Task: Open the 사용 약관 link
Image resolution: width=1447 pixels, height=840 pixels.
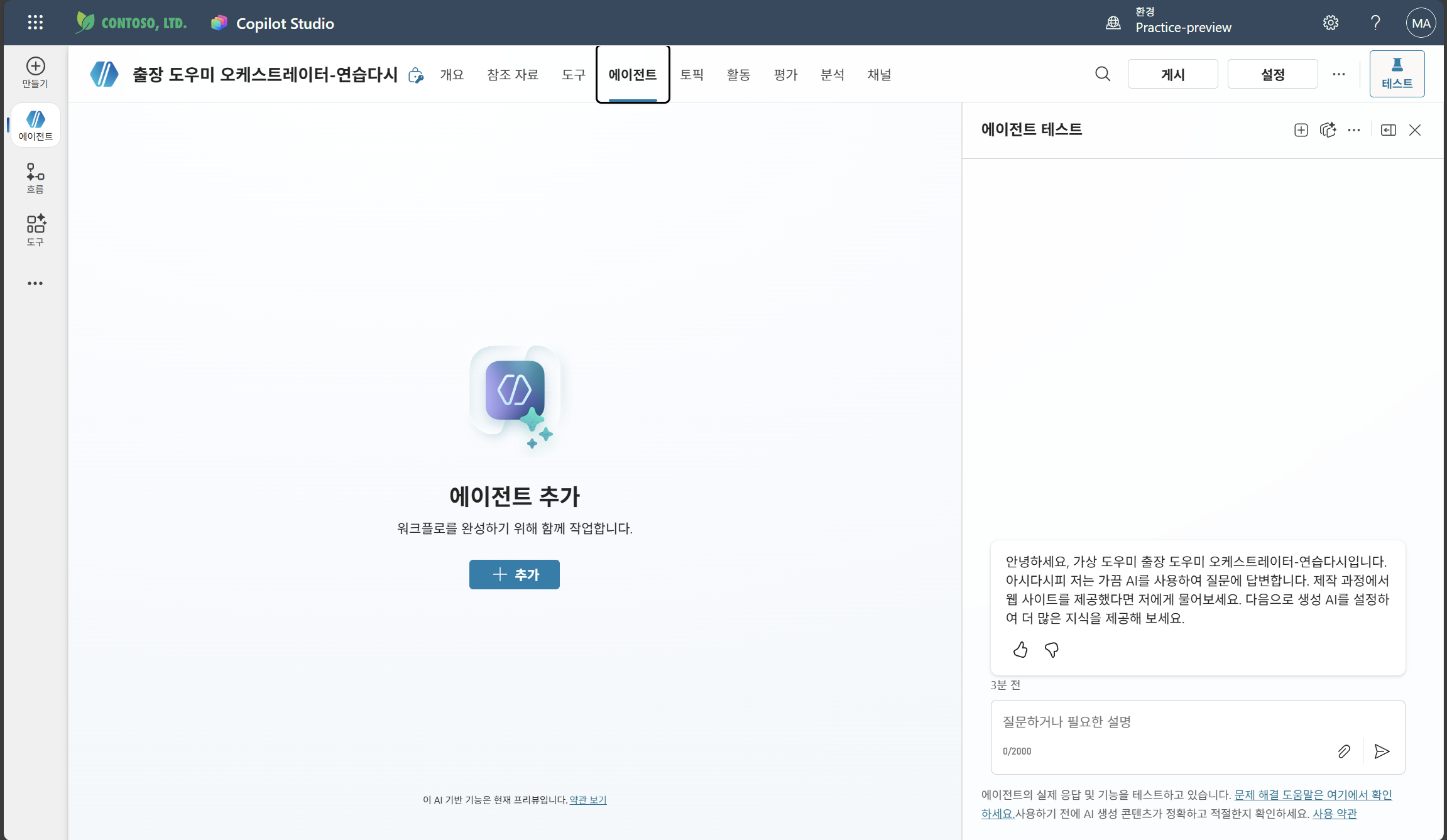Action: click(x=1335, y=814)
